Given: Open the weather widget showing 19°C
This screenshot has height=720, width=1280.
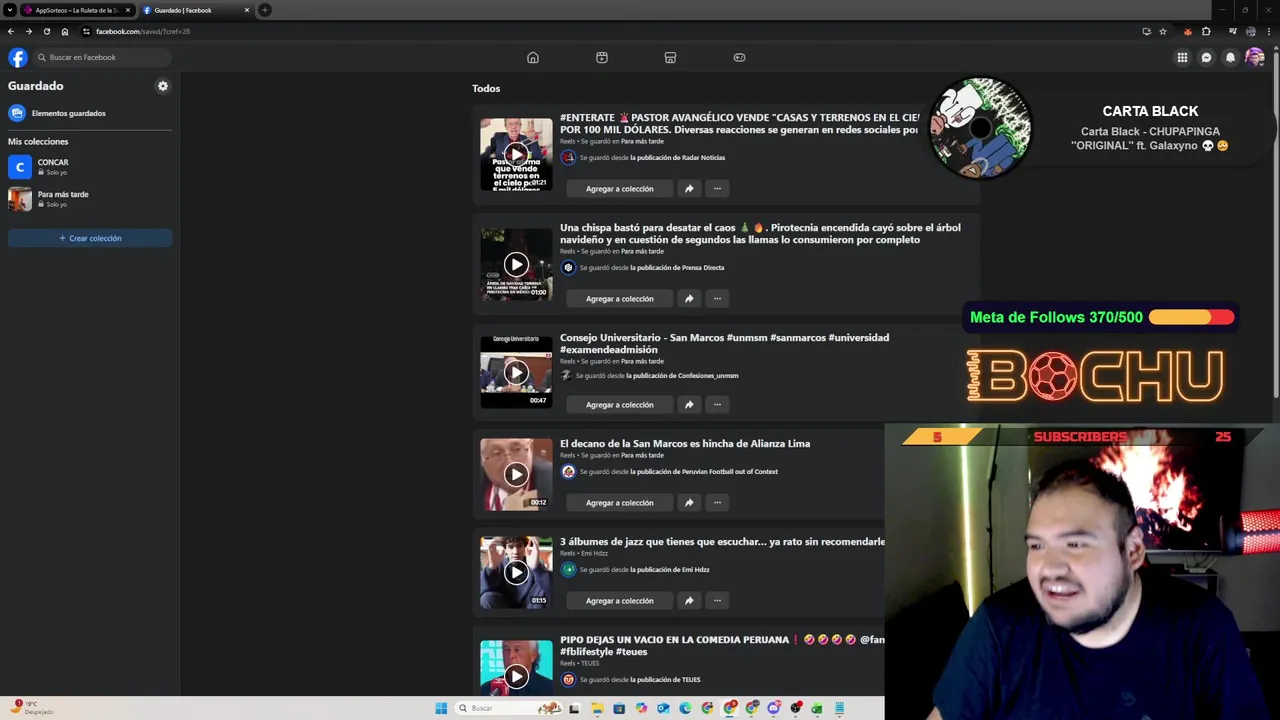Looking at the screenshot, I should click(x=32, y=708).
